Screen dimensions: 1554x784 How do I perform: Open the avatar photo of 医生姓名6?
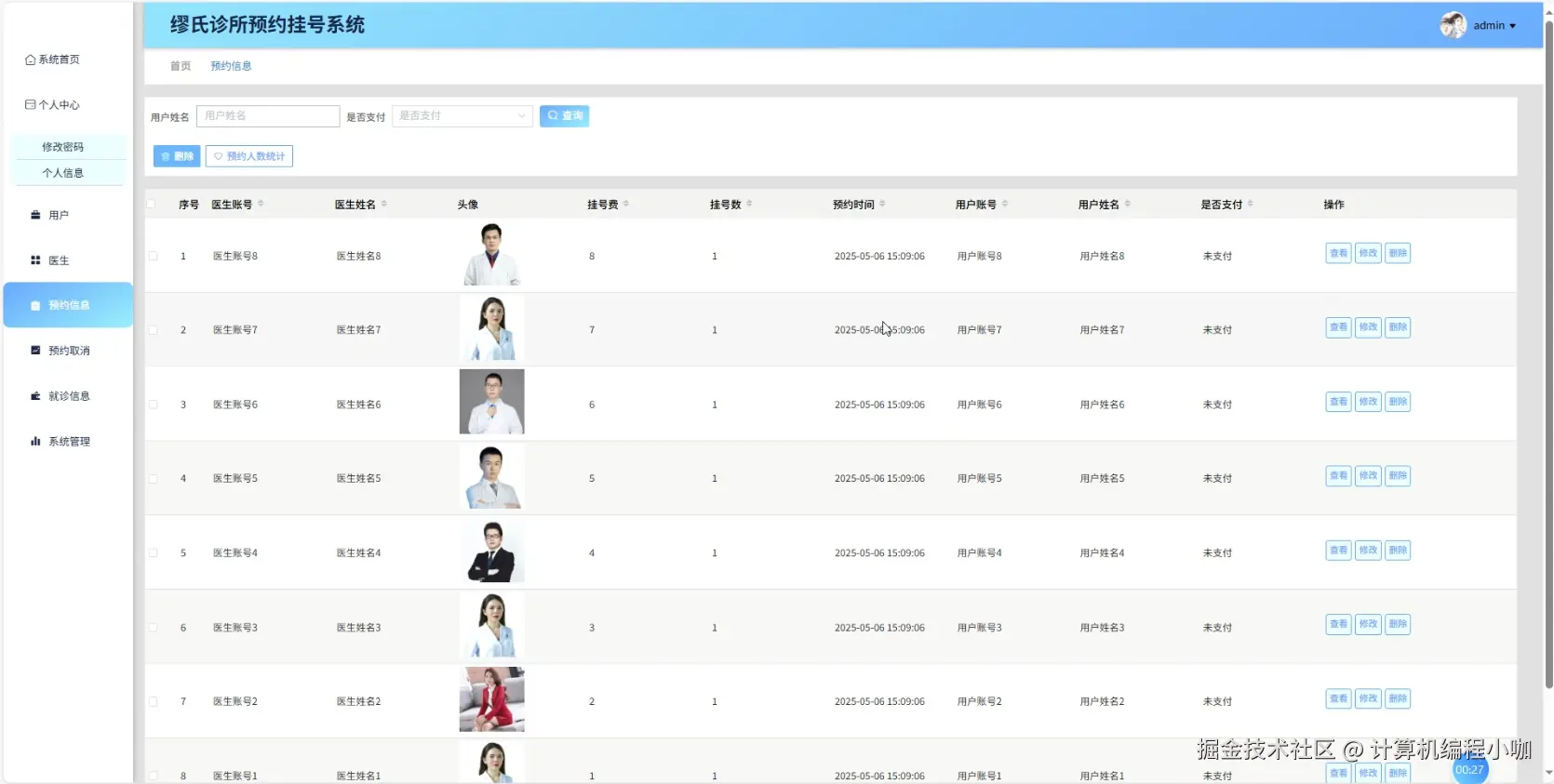[491, 402]
